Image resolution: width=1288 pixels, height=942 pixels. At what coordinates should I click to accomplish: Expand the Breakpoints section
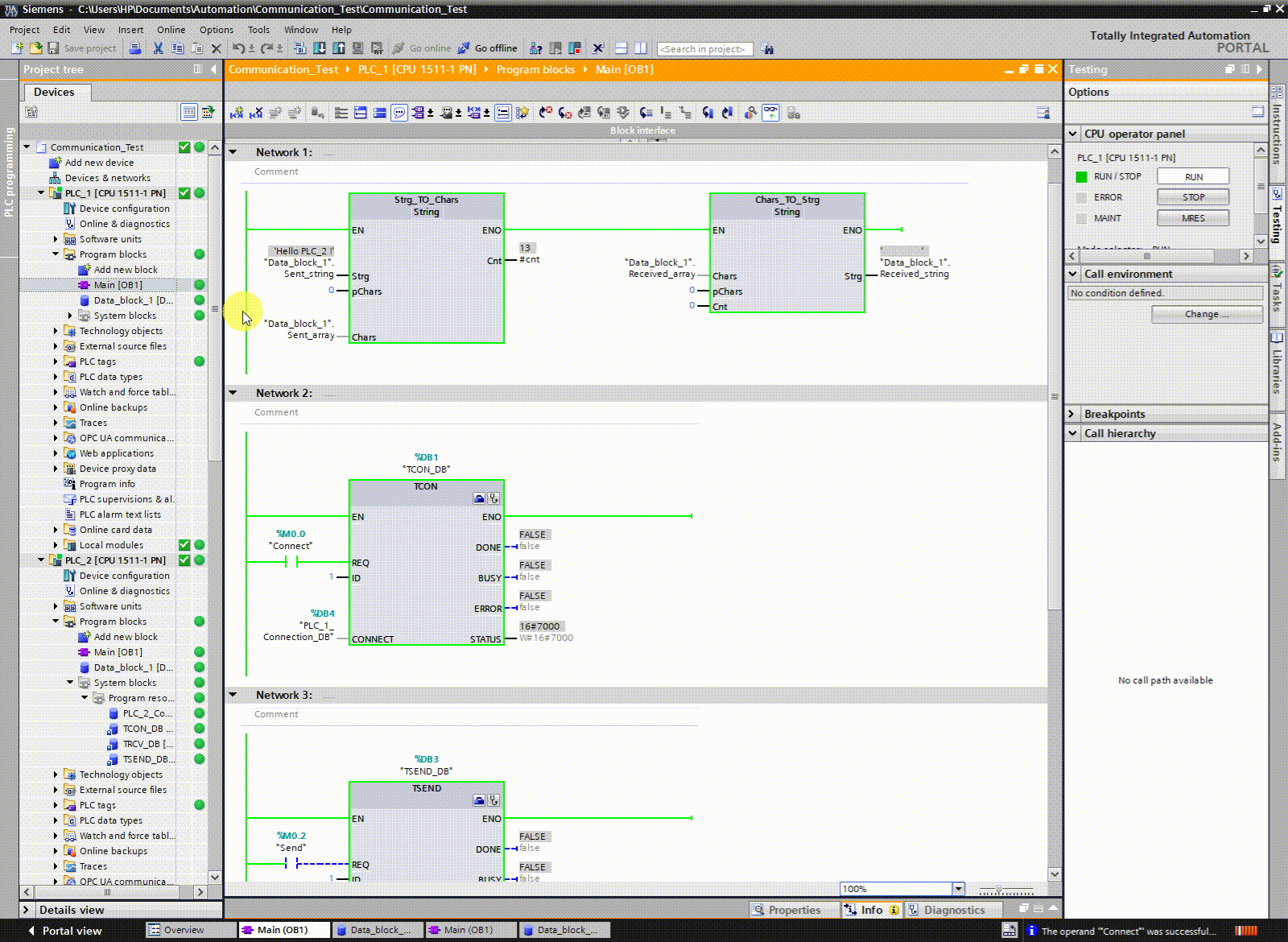tap(1072, 414)
